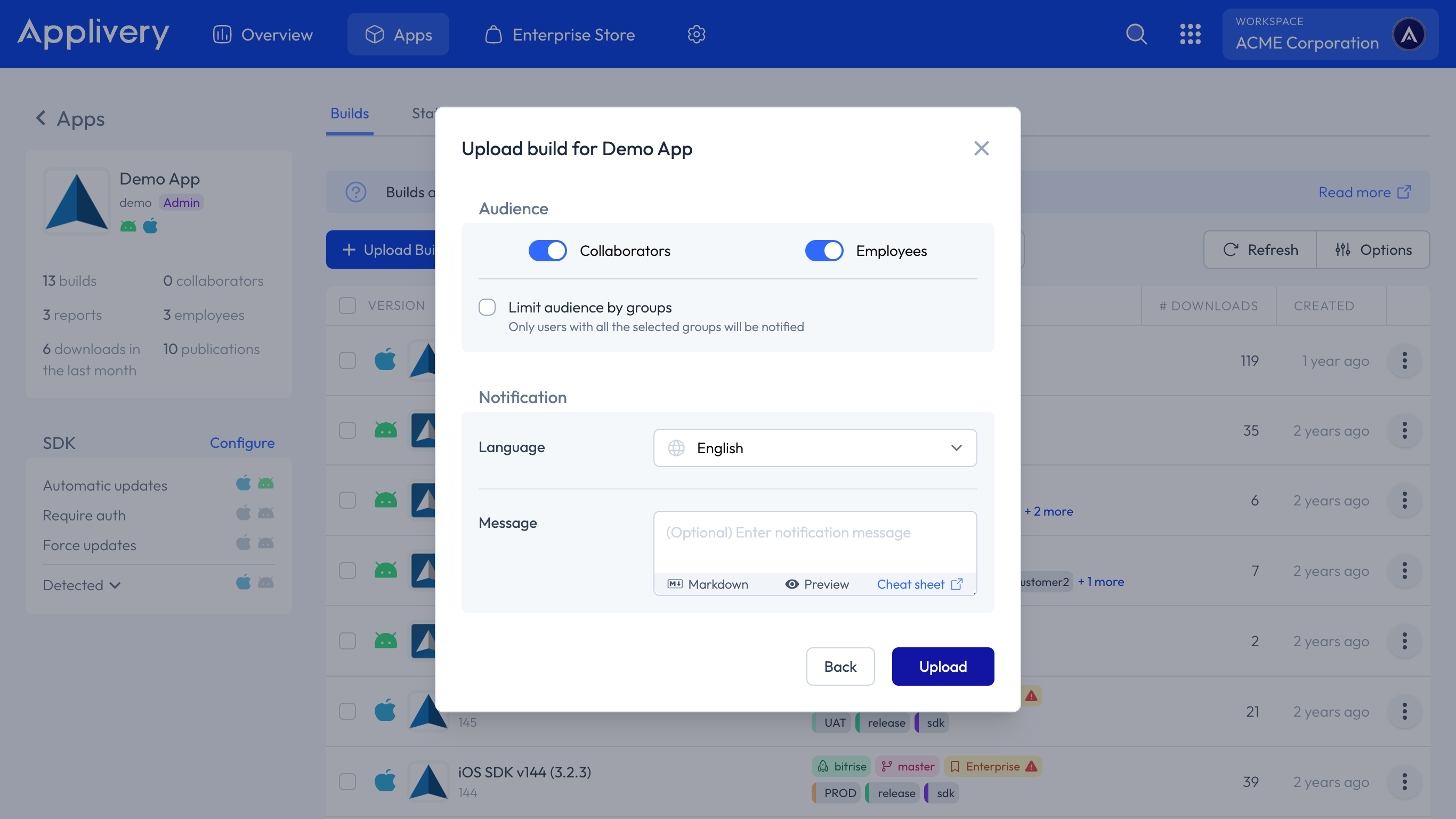The image size is (1456, 819).
Task: Open the apps launcher grid icon
Action: 1191,34
